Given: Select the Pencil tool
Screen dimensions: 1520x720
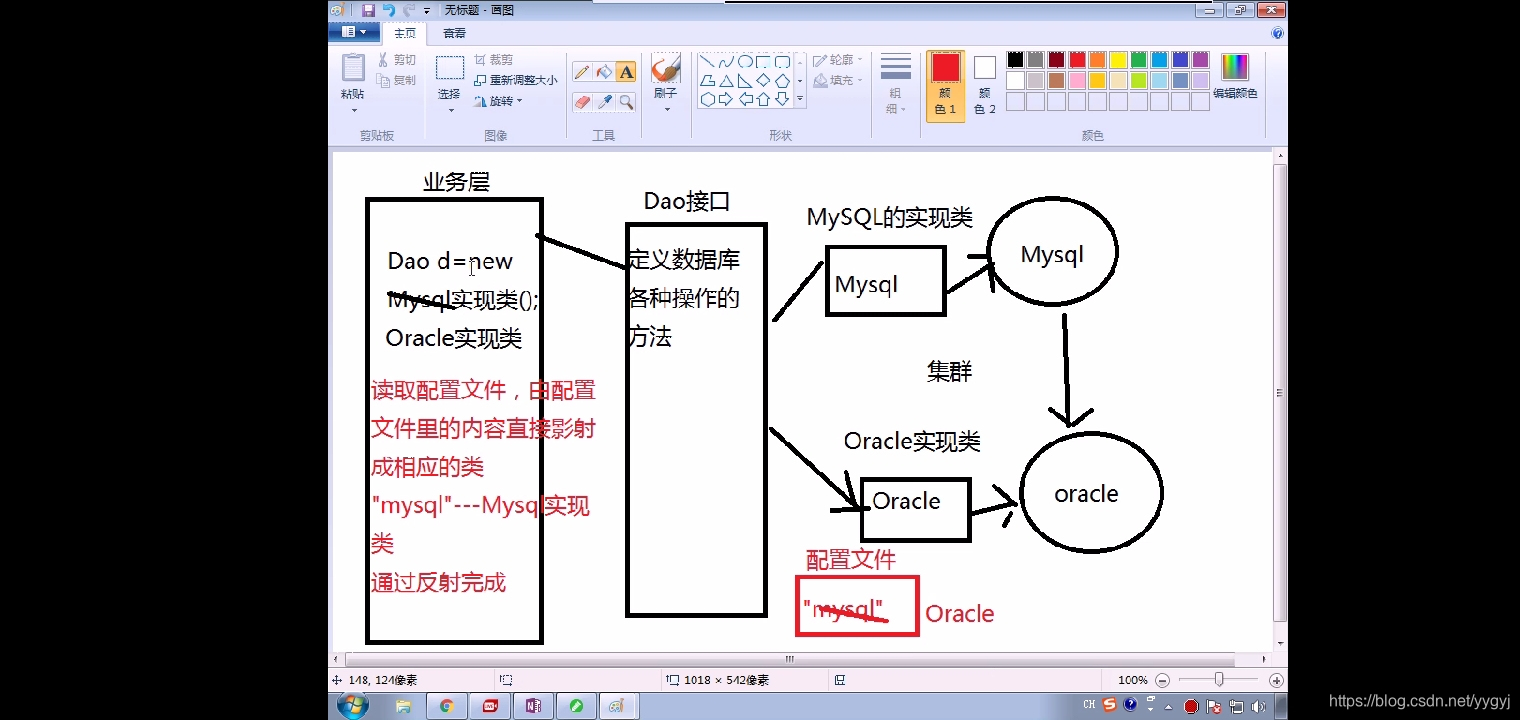Looking at the screenshot, I should pyautogui.click(x=582, y=72).
